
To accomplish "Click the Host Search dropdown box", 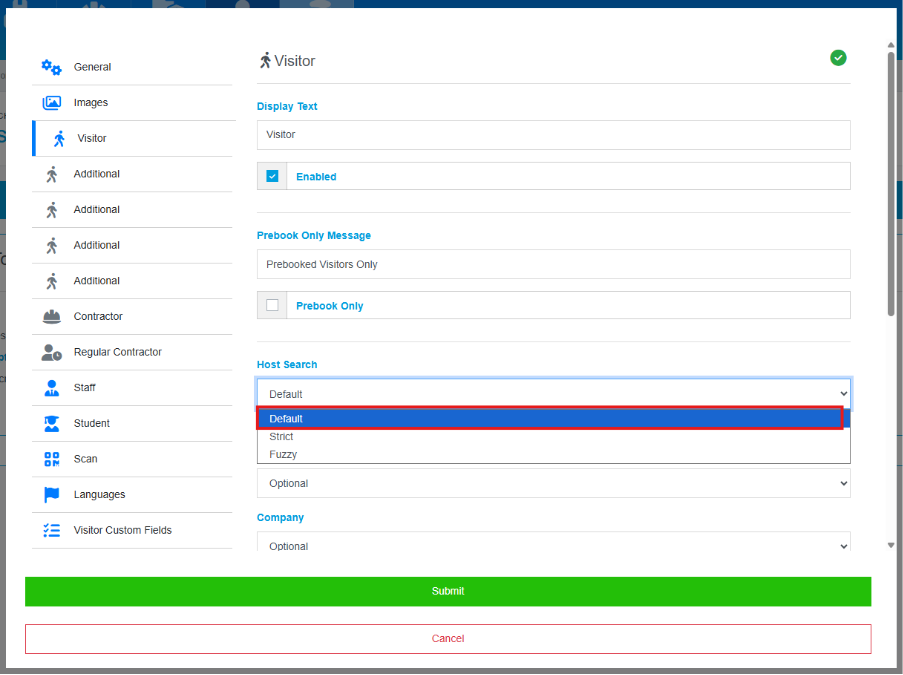I will (x=553, y=394).
